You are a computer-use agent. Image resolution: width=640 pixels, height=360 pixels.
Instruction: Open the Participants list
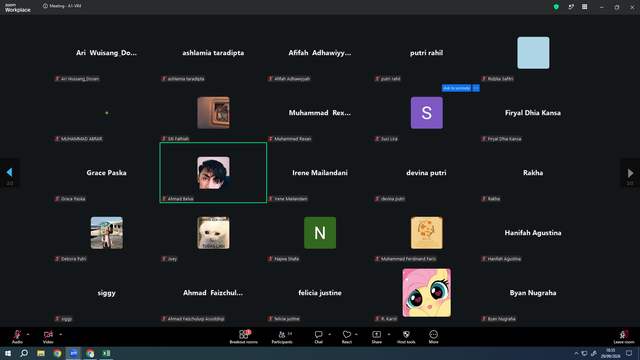click(282, 337)
